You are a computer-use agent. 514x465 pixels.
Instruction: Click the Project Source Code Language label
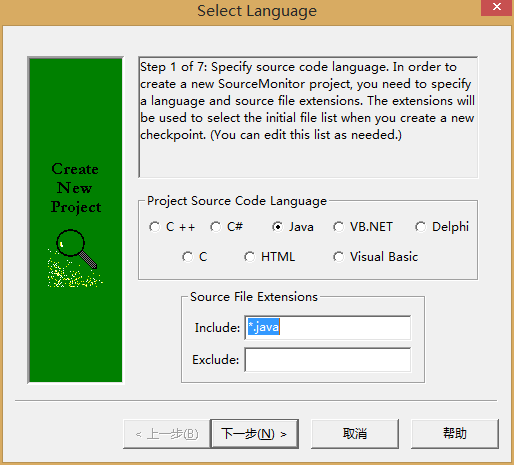[237, 201]
